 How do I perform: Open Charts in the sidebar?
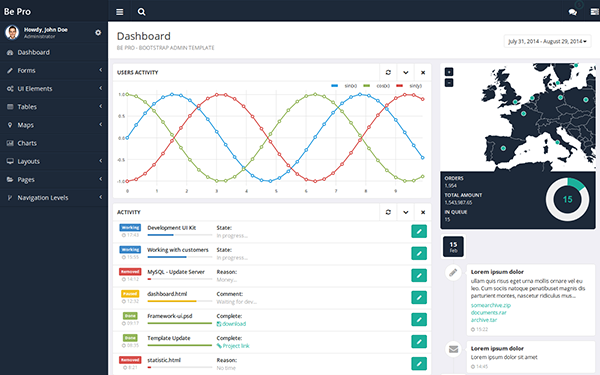tap(54, 143)
